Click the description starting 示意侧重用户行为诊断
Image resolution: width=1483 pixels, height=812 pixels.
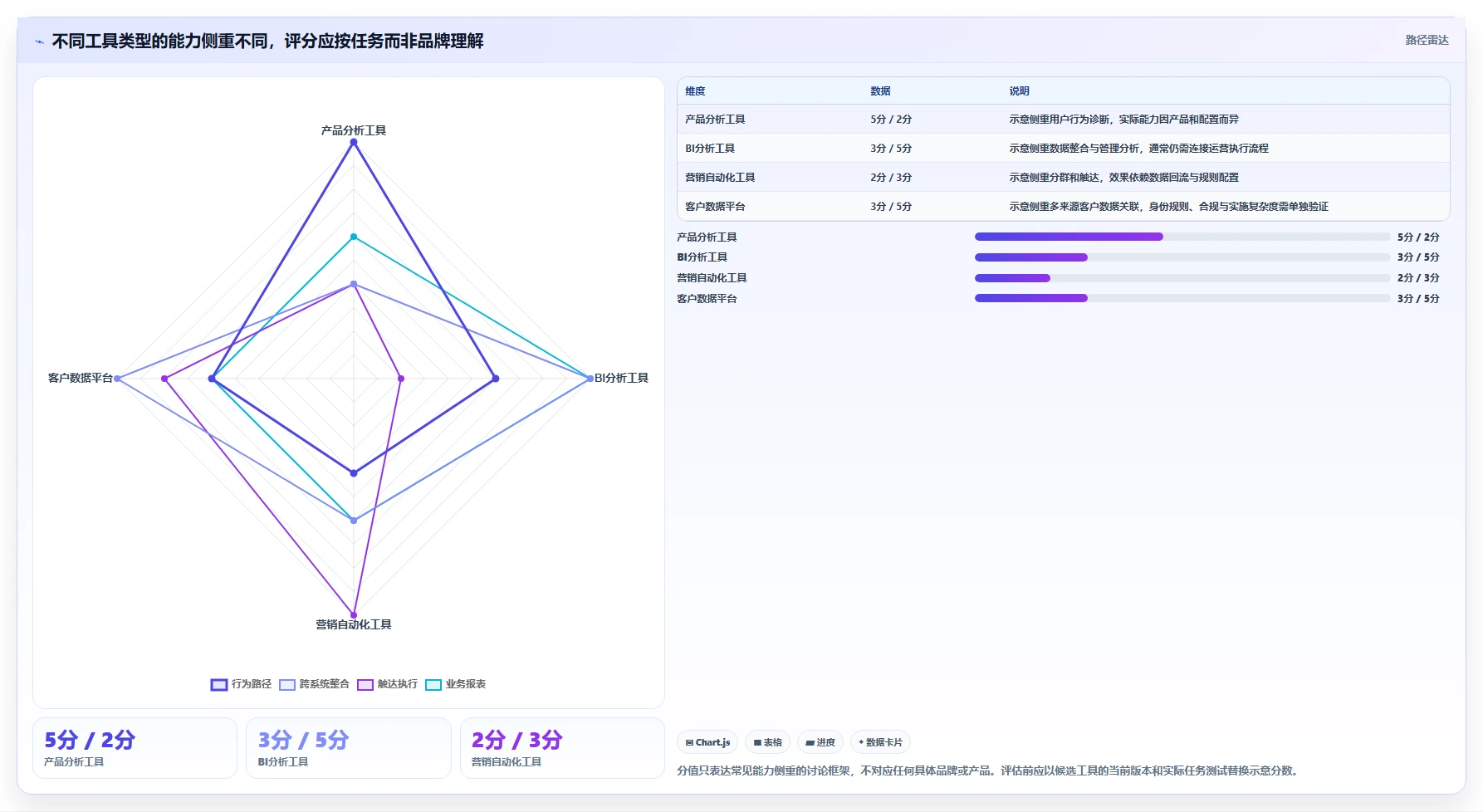pyautogui.click(x=1123, y=120)
